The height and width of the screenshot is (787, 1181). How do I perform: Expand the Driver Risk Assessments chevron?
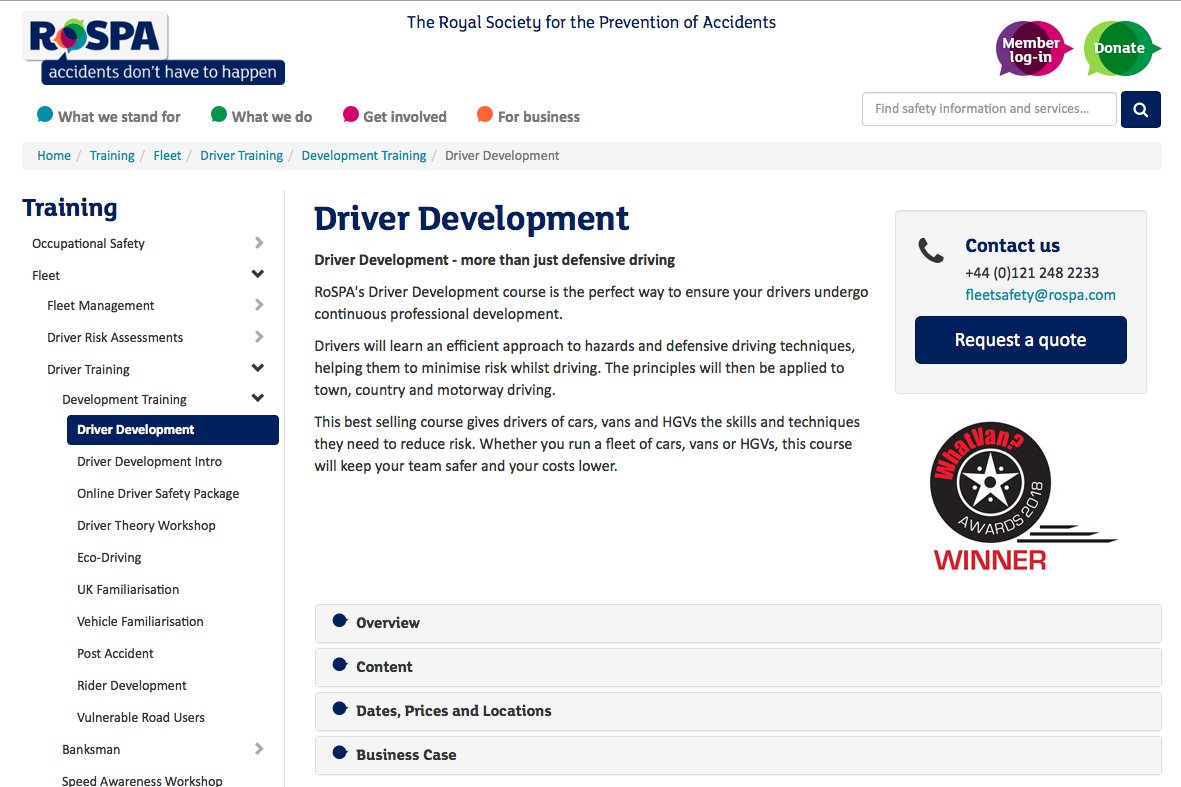[x=258, y=337]
